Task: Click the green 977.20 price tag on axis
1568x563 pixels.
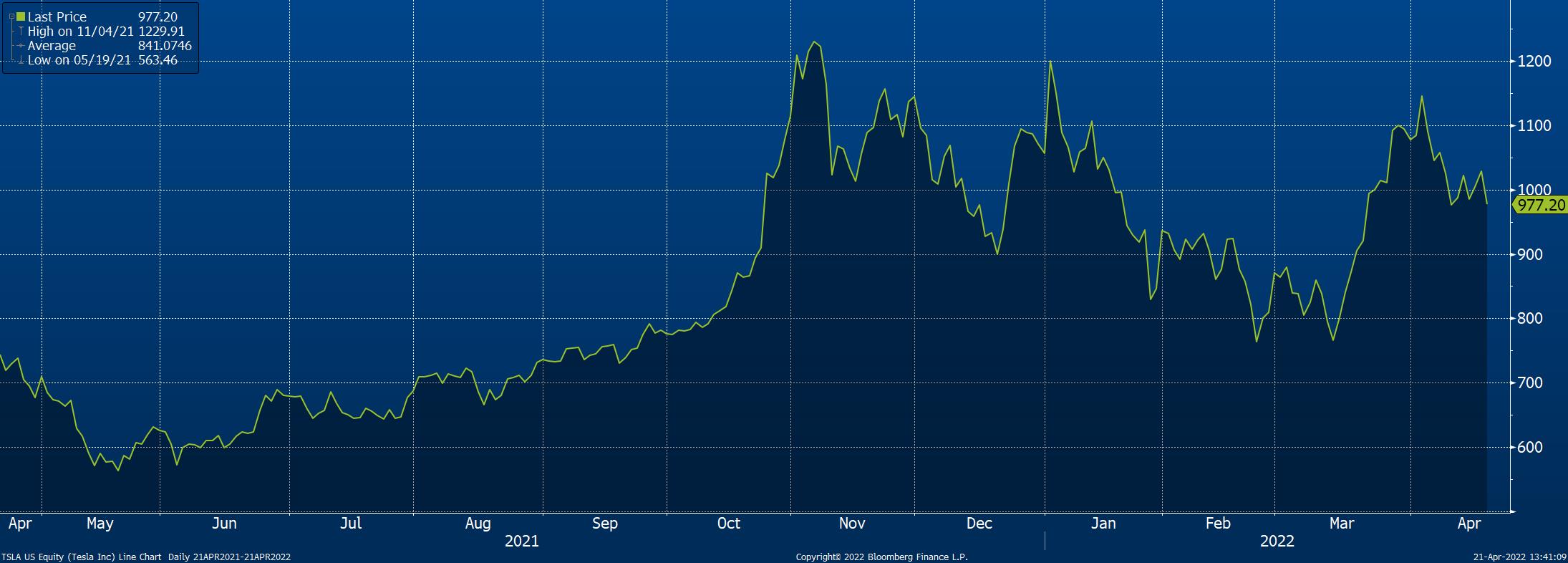Action: 1539,205
